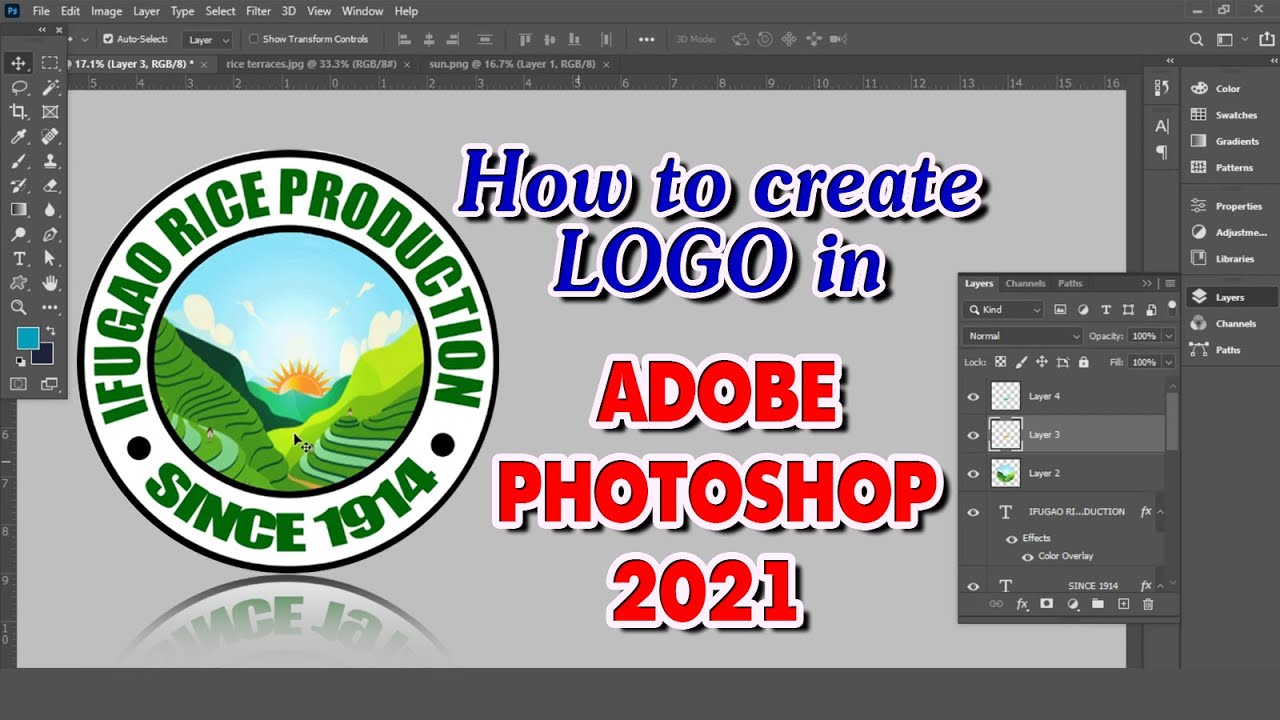The height and width of the screenshot is (720, 1280).
Task: Toggle lock transparent pixels
Action: point(1000,362)
